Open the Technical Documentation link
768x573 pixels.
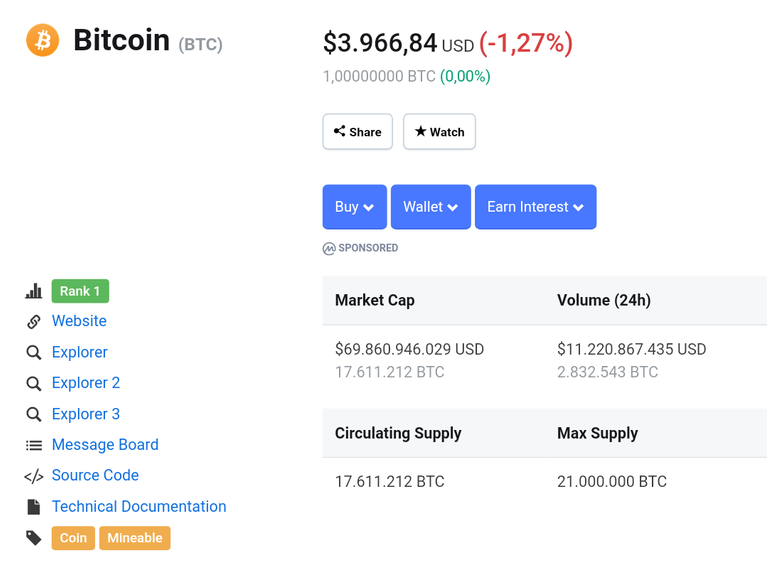[x=139, y=506]
